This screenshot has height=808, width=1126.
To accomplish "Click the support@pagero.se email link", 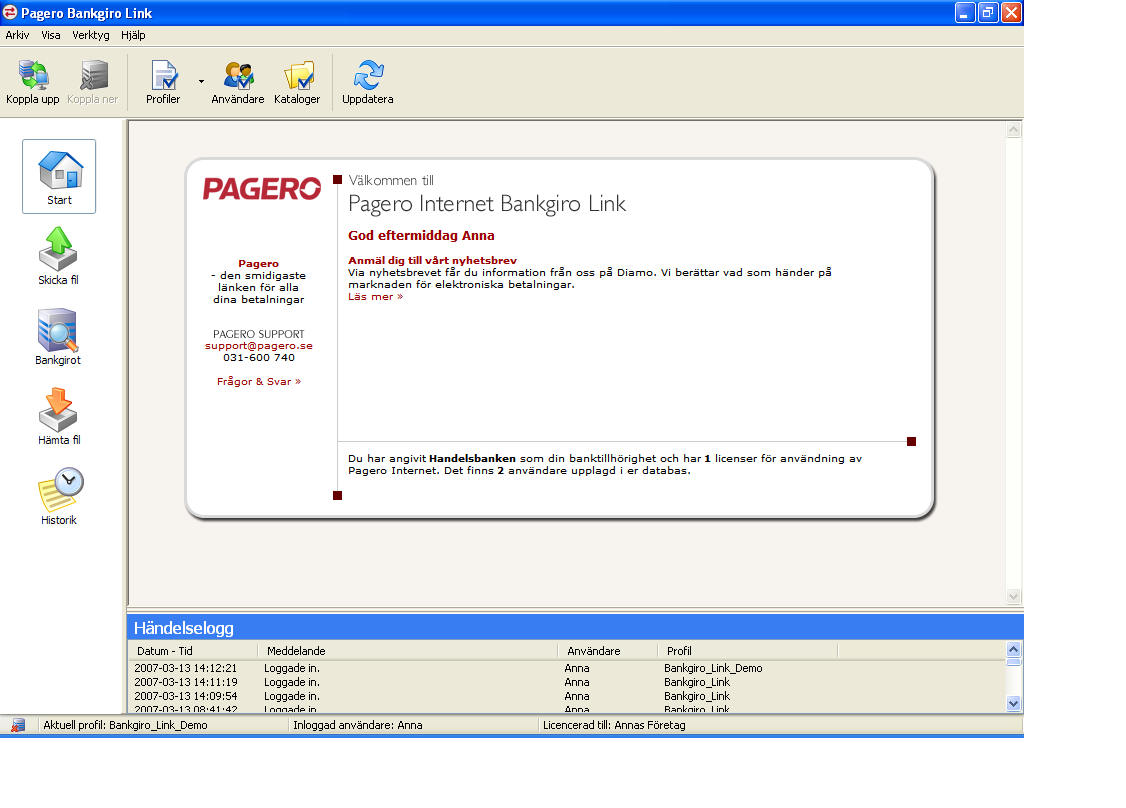I will [259, 345].
